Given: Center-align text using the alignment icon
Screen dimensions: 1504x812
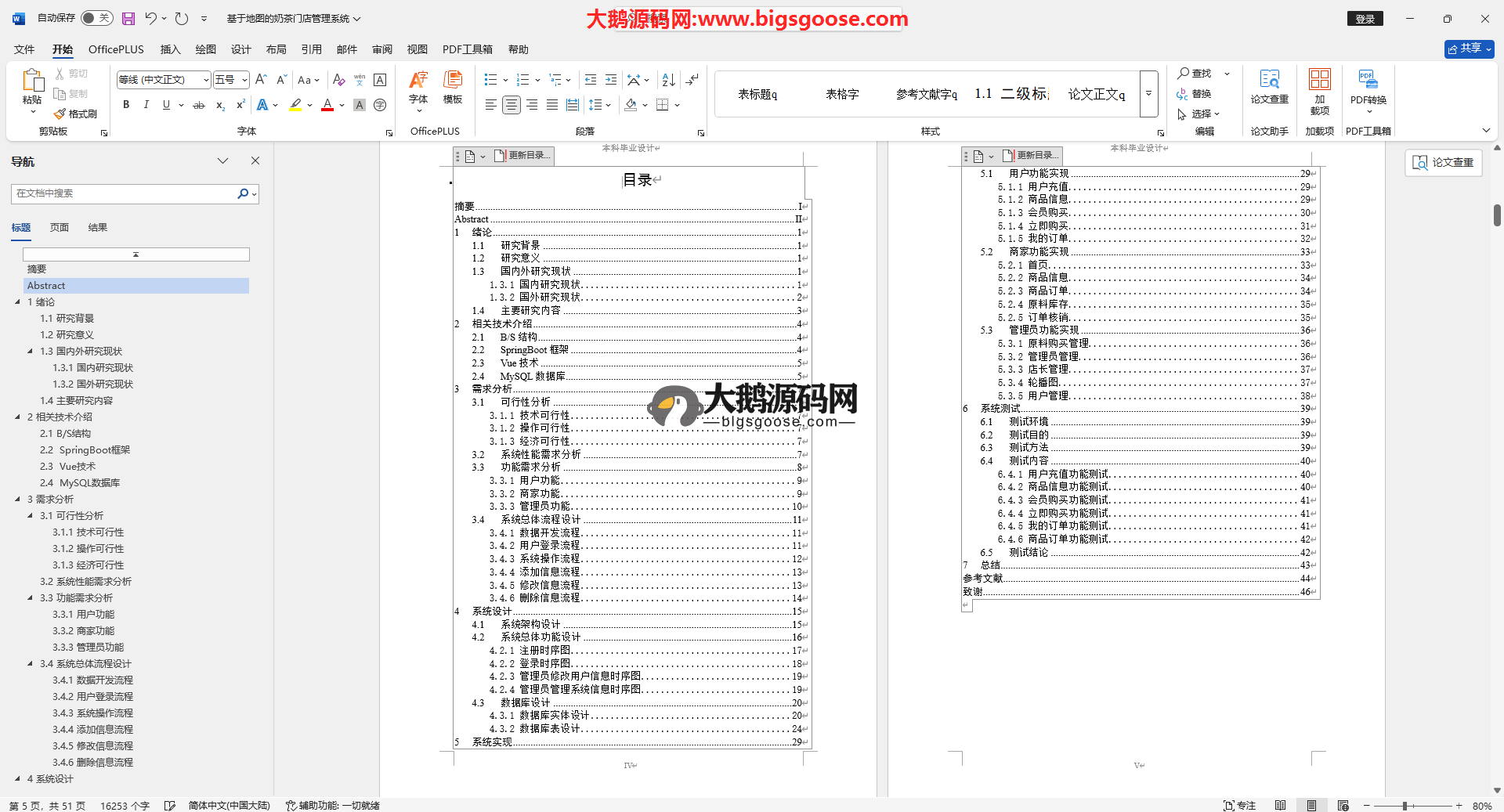Looking at the screenshot, I should pyautogui.click(x=511, y=105).
